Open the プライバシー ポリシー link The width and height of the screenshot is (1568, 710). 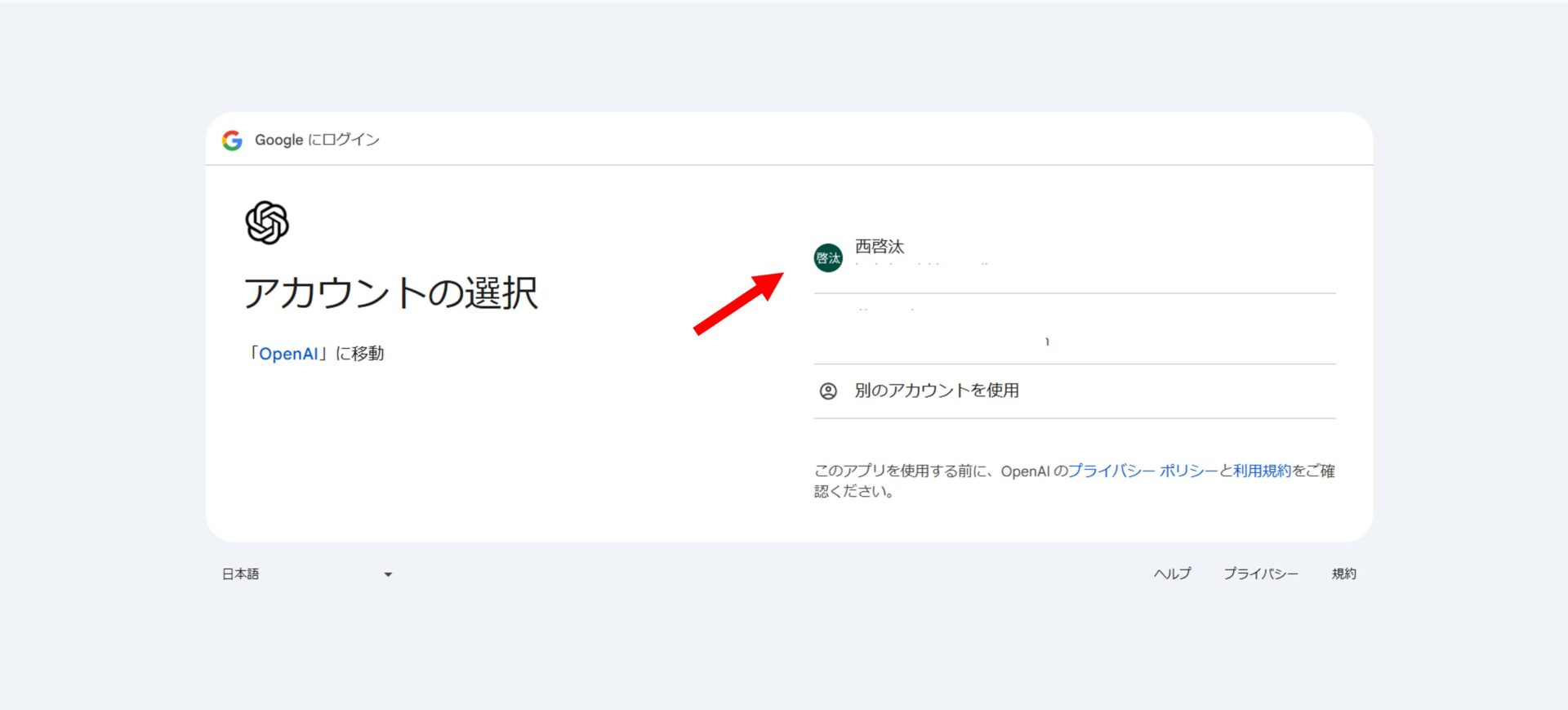pyautogui.click(x=1143, y=471)
